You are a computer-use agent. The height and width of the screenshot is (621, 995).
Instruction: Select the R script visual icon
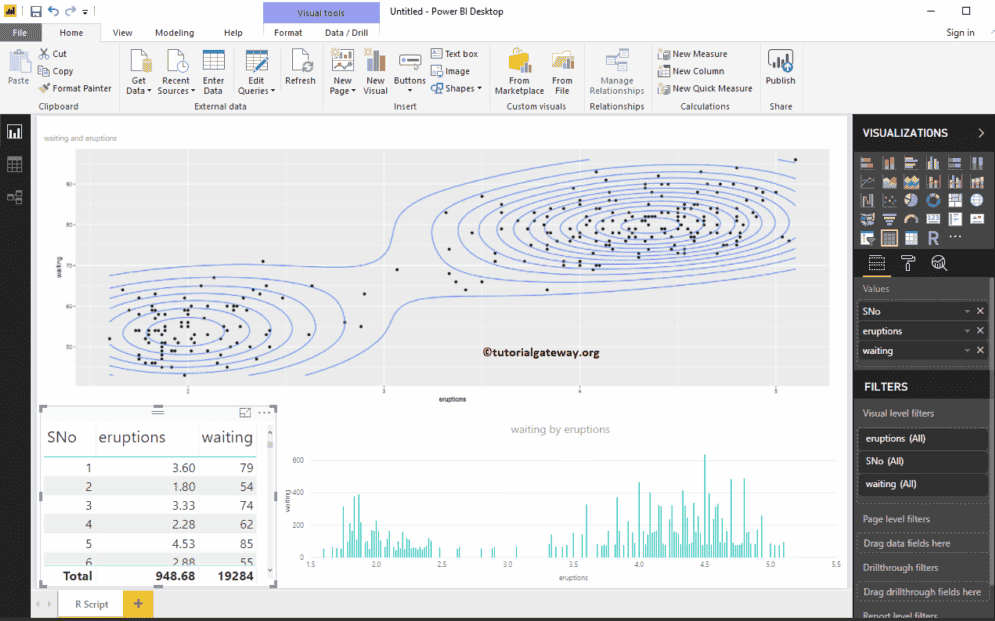click(933, 238)
